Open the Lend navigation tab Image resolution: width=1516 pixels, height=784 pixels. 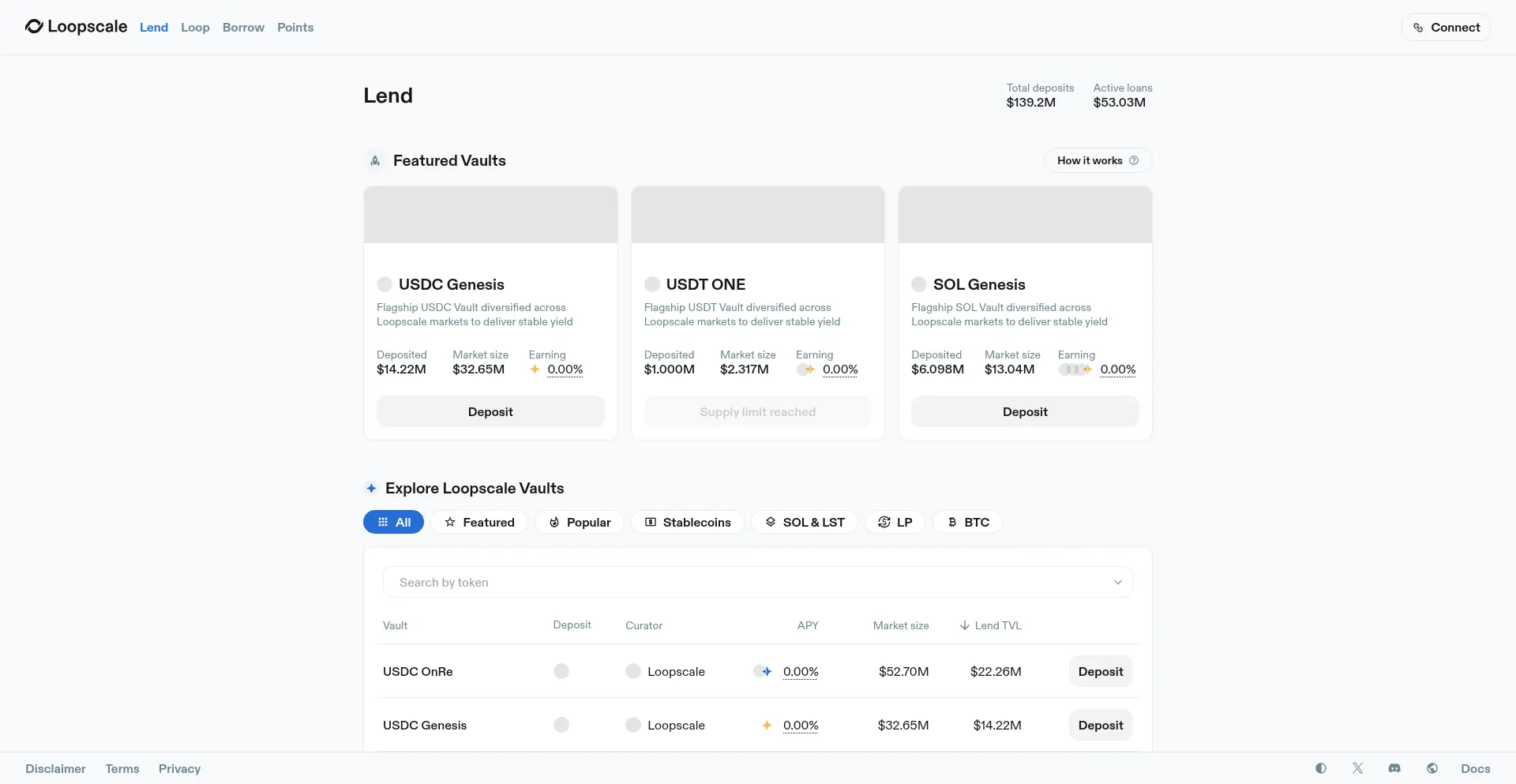pos(154,27)
